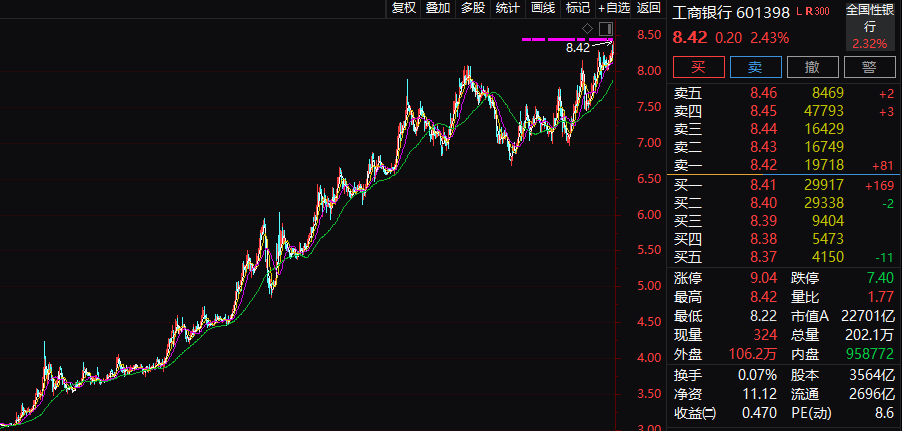Click the red 买 buy button

(x=698, y=67)
